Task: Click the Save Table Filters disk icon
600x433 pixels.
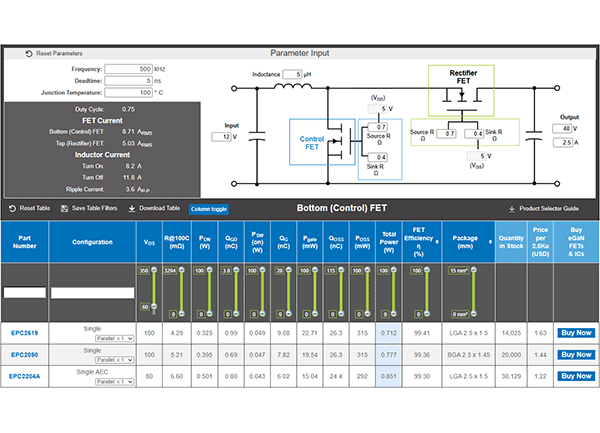Action: (64, 208)
